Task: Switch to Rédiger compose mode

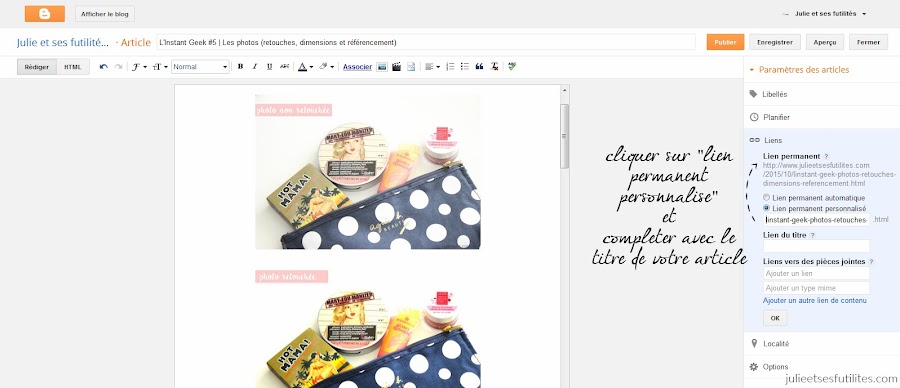Action: (37, 67)
